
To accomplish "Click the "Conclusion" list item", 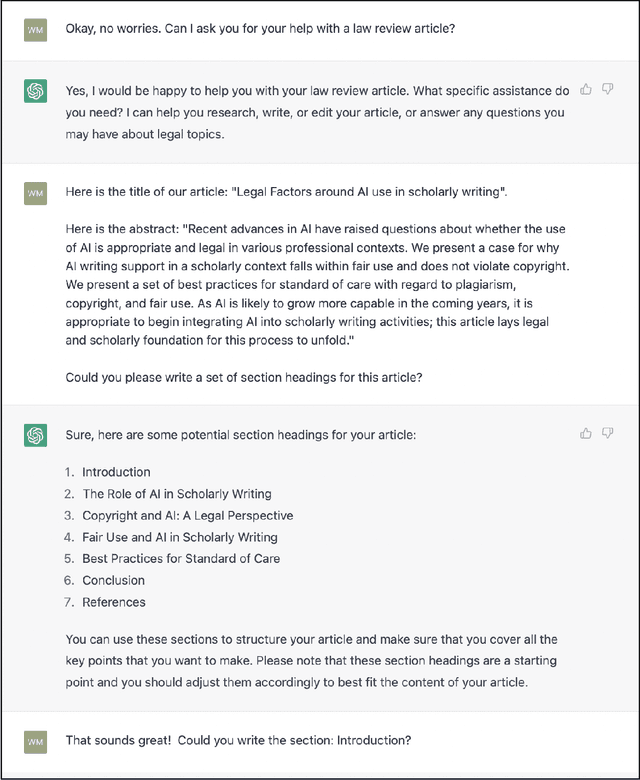I will [113, 581].
